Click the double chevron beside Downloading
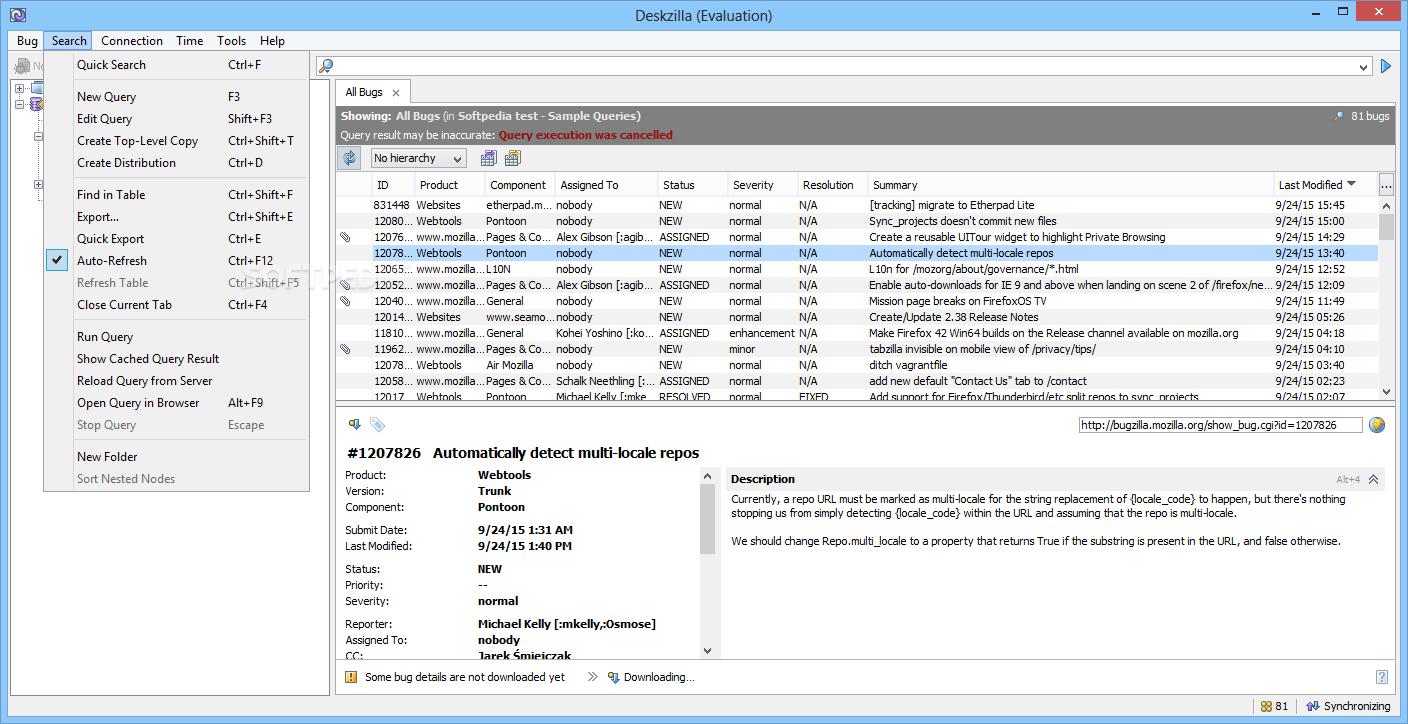The image size is (1408, 724). [592, 677]
